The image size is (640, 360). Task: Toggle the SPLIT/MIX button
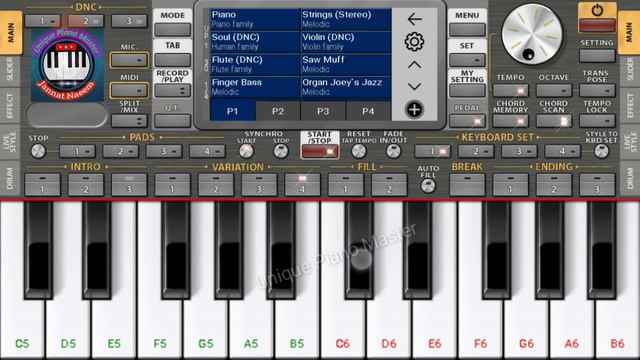pyautogui.click(x=129, y=121)
